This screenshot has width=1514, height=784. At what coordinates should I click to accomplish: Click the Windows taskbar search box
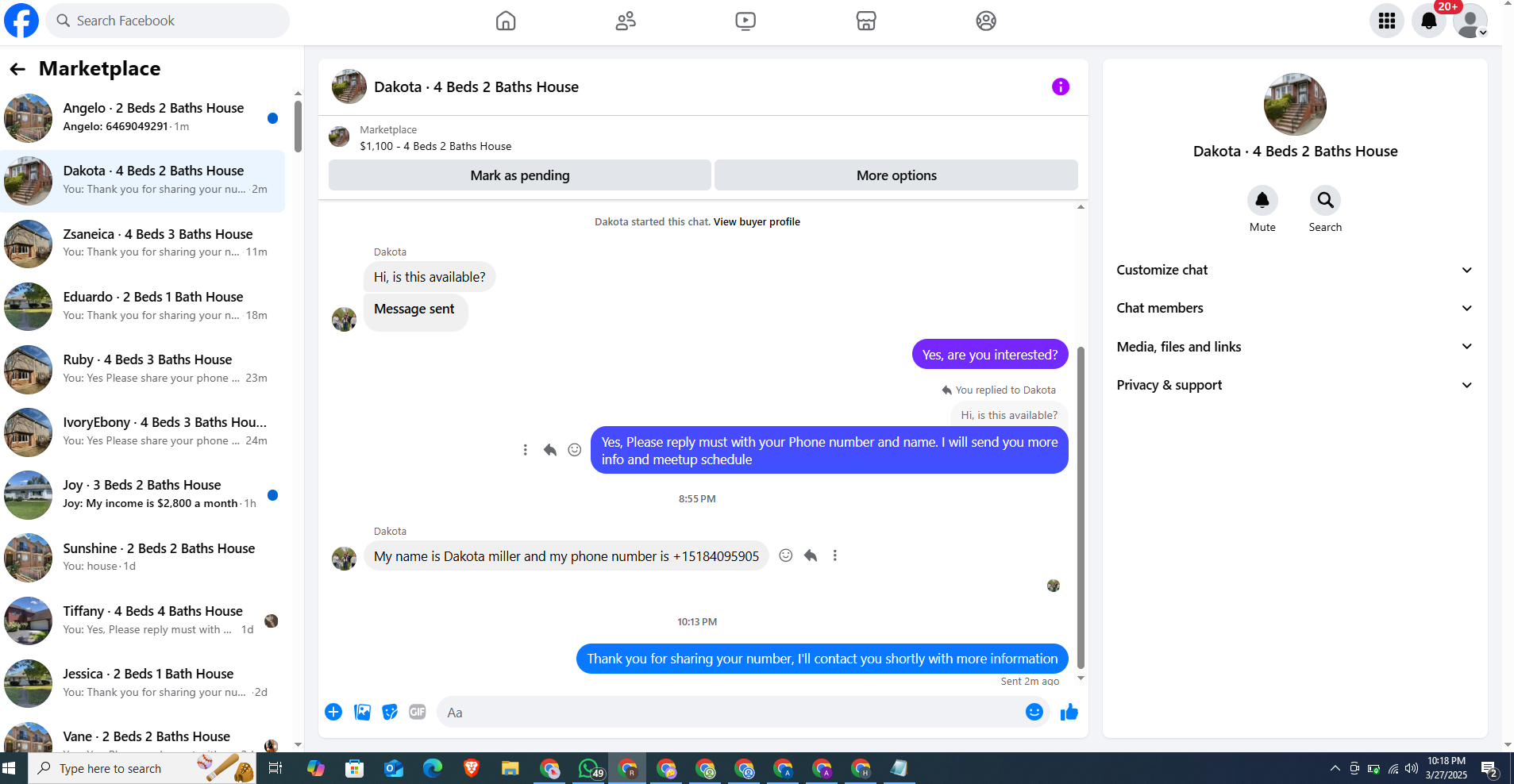(x=143, y=768)
